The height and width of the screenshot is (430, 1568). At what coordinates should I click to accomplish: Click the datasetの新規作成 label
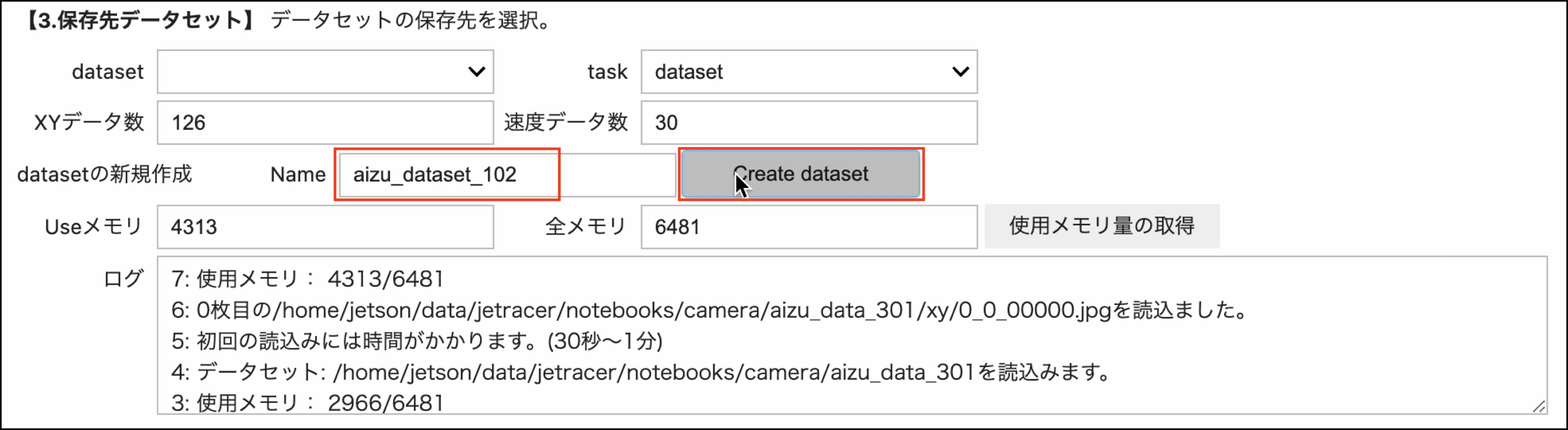coord(104,174)
